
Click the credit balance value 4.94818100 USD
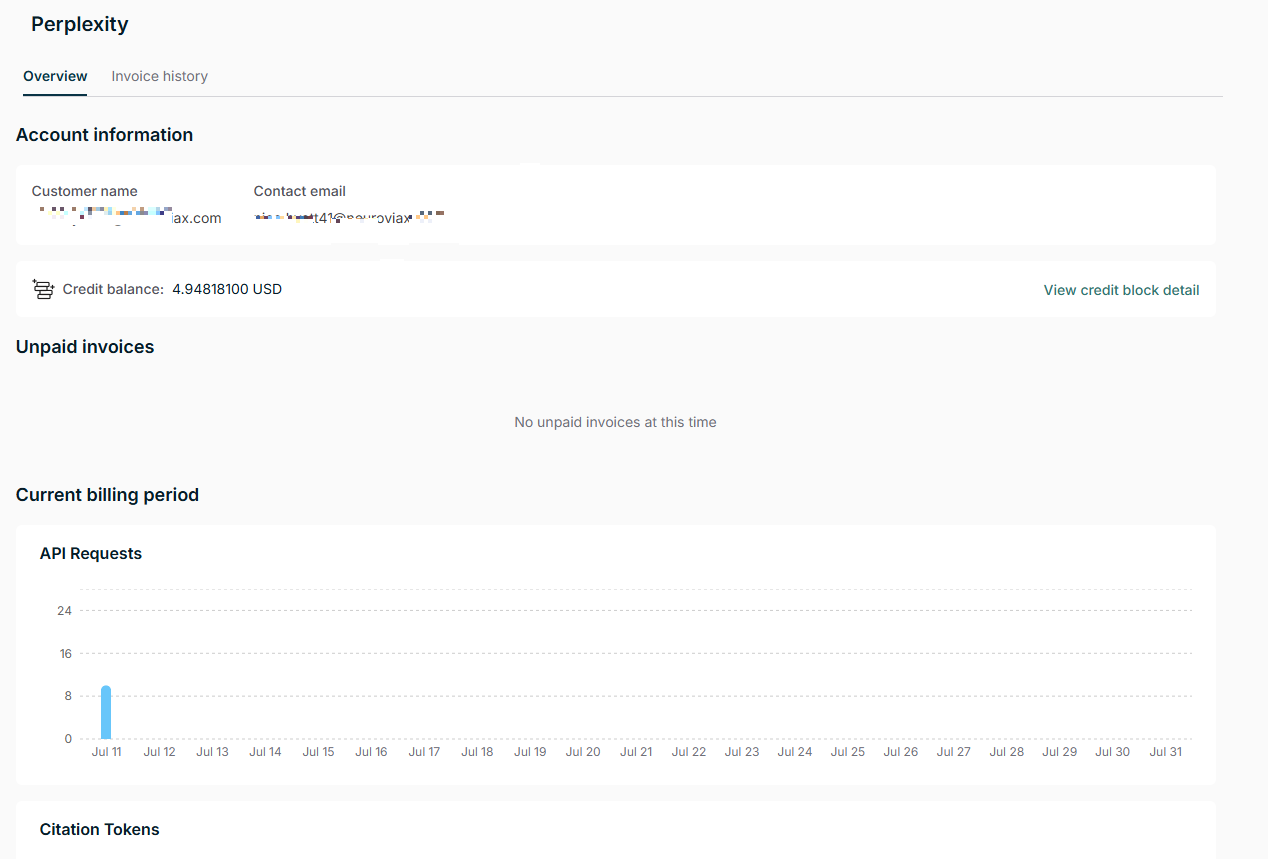click(227, 289)
